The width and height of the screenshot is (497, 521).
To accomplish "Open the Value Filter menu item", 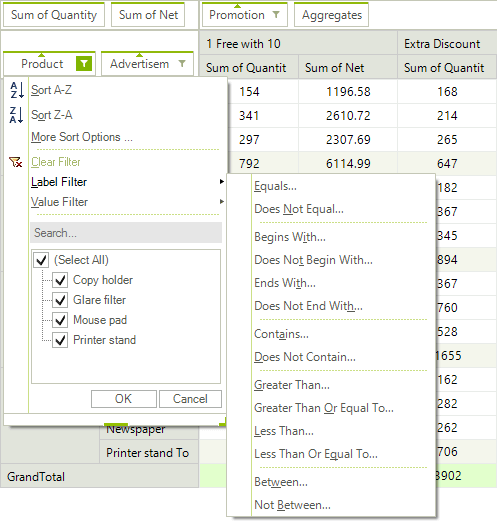I will point(59,202).
